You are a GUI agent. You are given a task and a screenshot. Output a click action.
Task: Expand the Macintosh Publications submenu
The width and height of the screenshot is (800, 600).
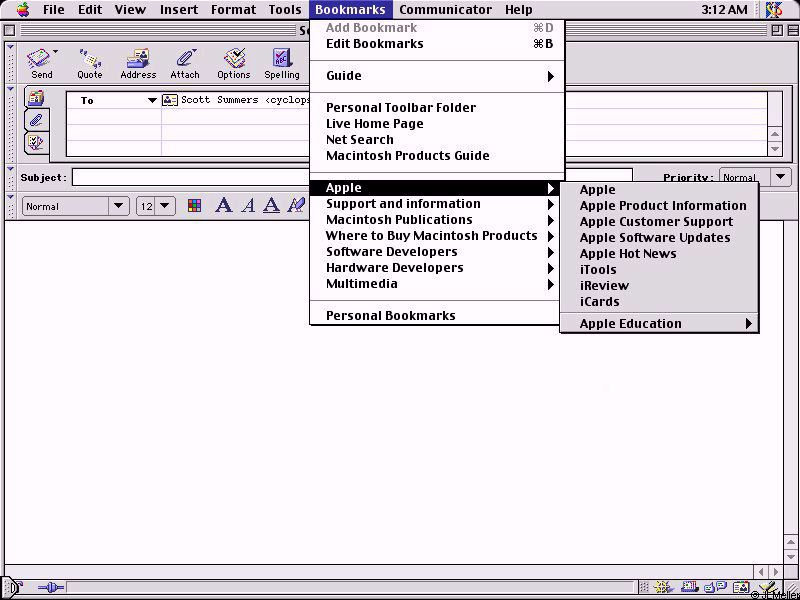[437, 220]
